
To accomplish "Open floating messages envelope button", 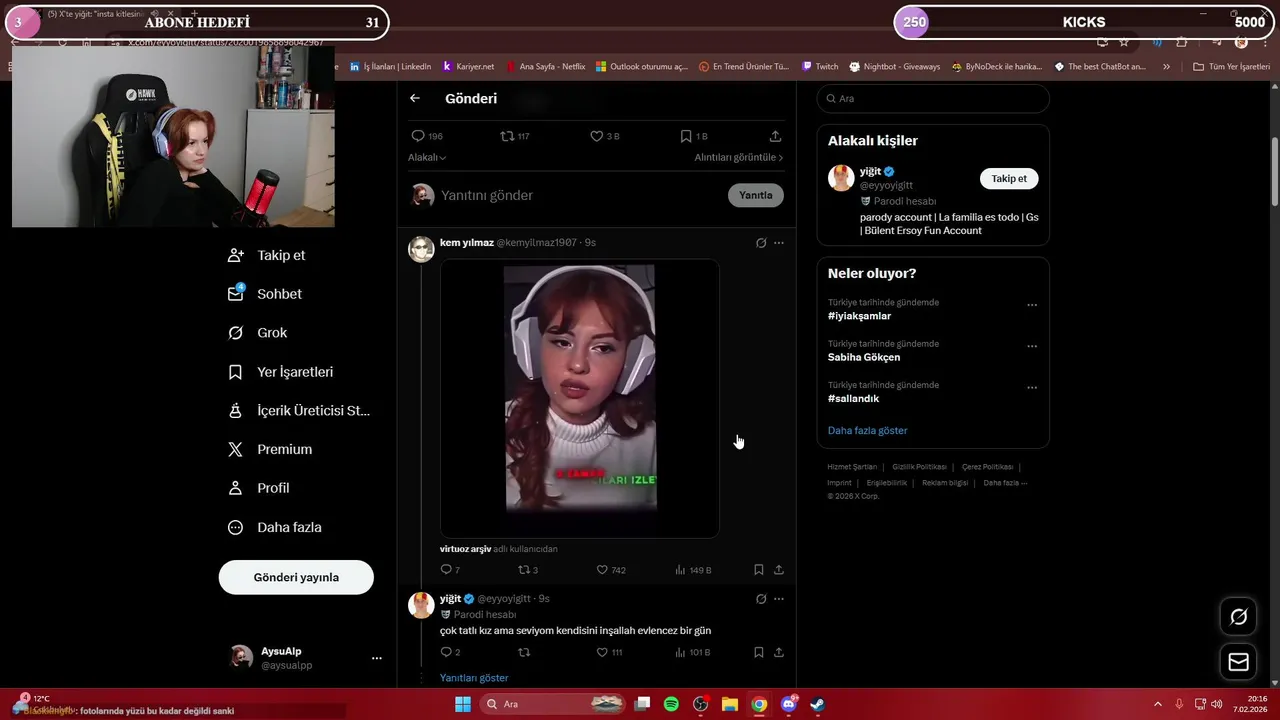I will pos(1238,662).
